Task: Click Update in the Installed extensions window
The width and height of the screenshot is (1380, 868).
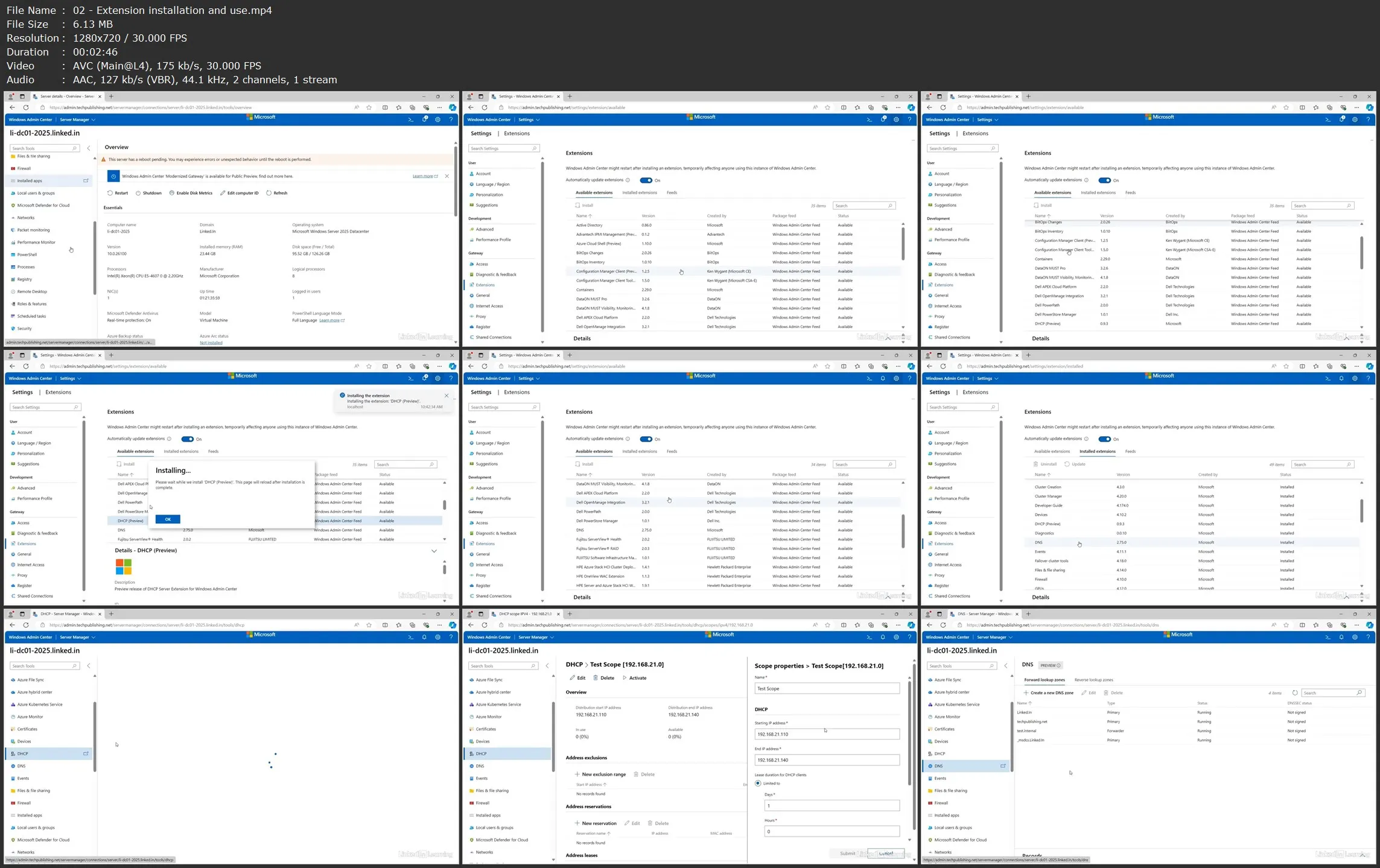Action: 1075,464
